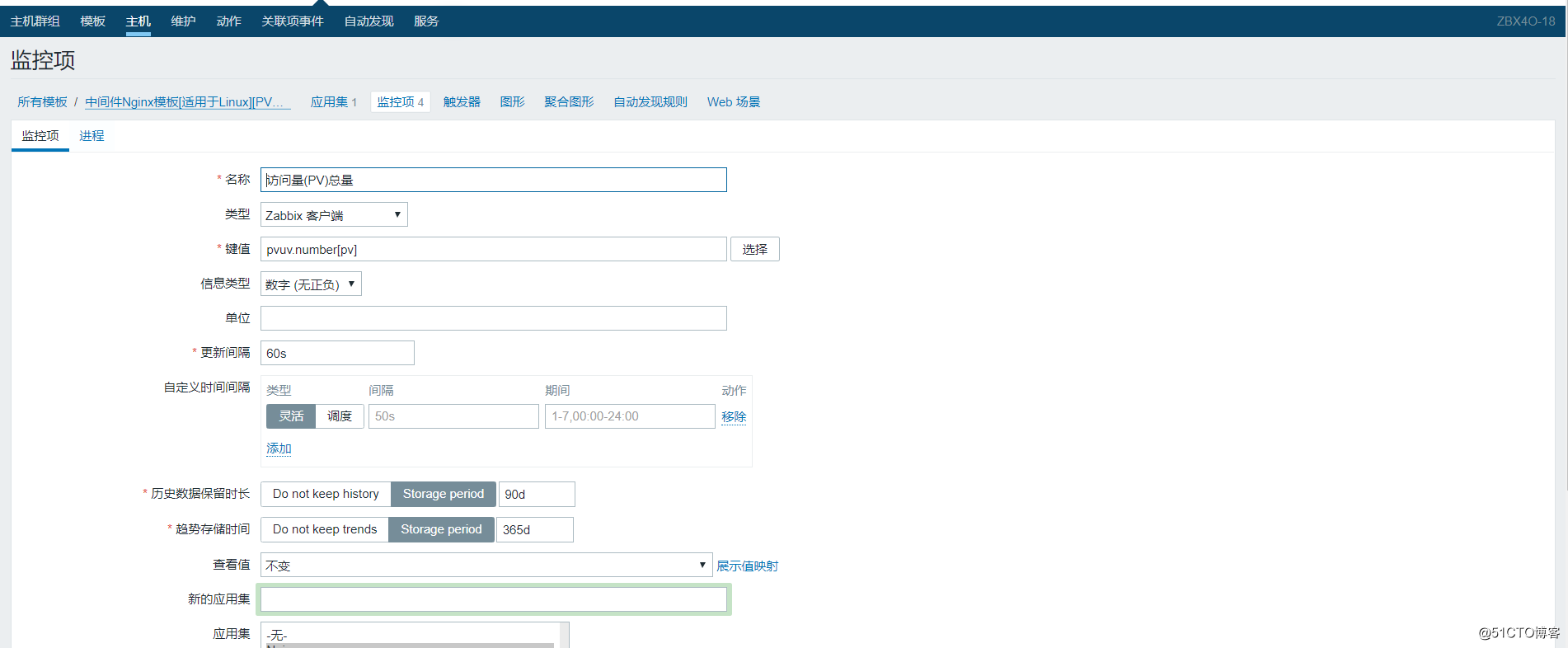Image resolution: width=1568 pixels, height=648 pixels.
Task: Click the 移除 link
Action: (x=734, y=416)
